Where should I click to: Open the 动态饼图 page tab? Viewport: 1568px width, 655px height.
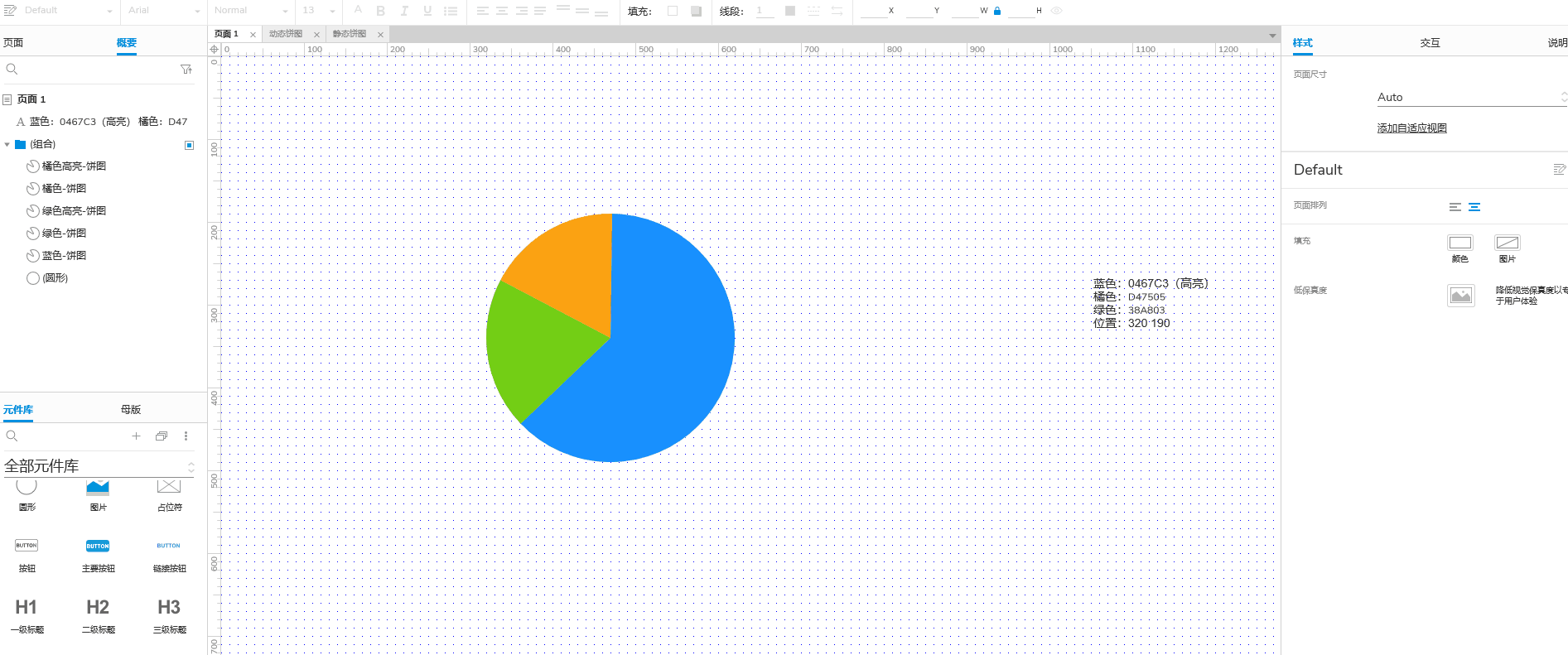(286, 34)
